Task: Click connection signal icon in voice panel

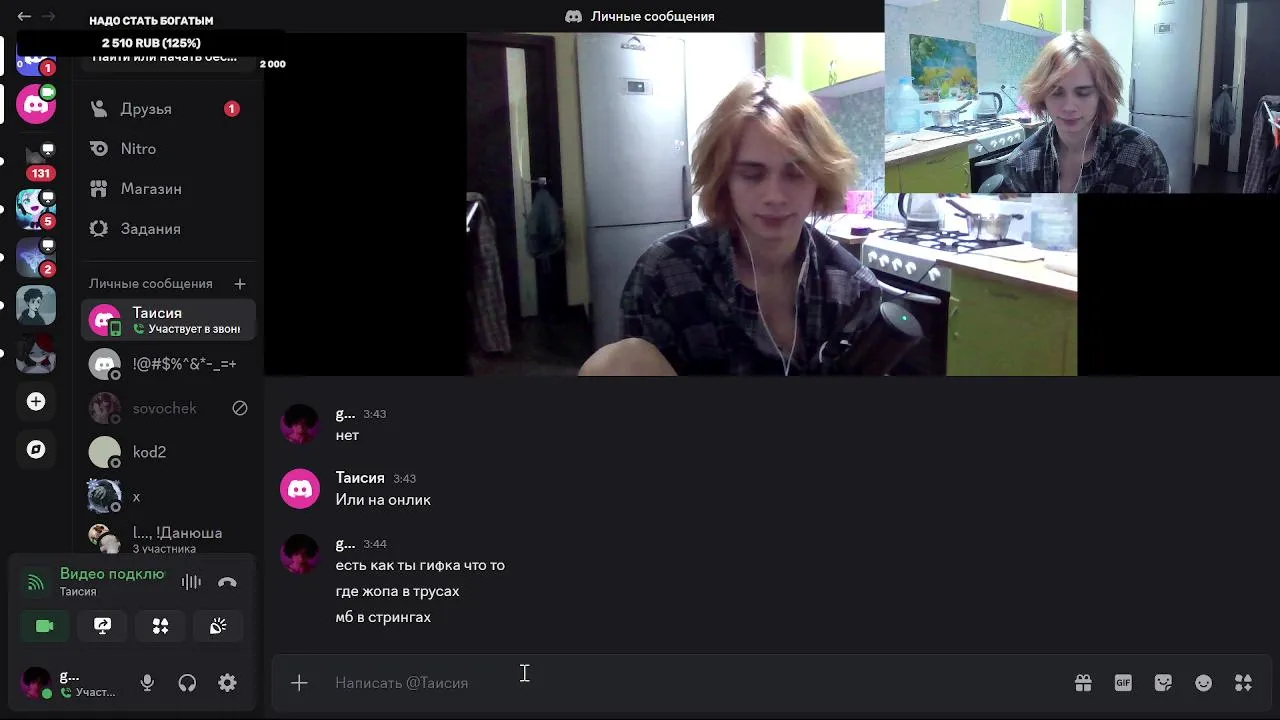Action: (36, 582)
